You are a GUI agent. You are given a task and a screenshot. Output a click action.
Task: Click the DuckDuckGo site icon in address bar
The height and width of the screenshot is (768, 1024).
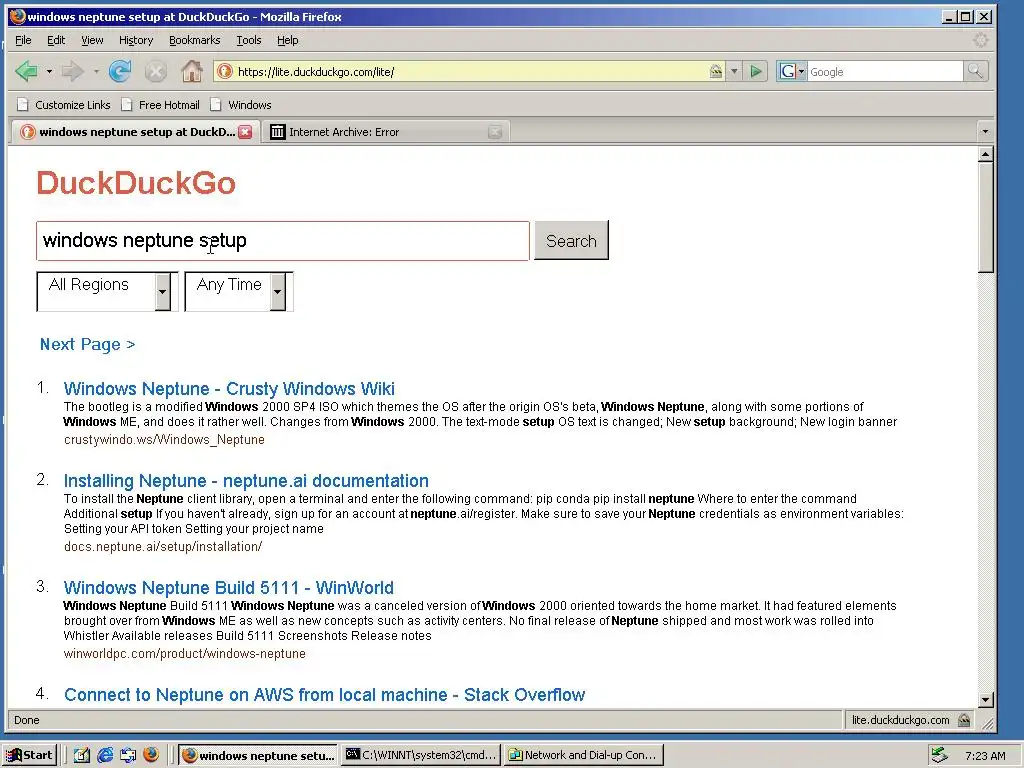(225, 71)
